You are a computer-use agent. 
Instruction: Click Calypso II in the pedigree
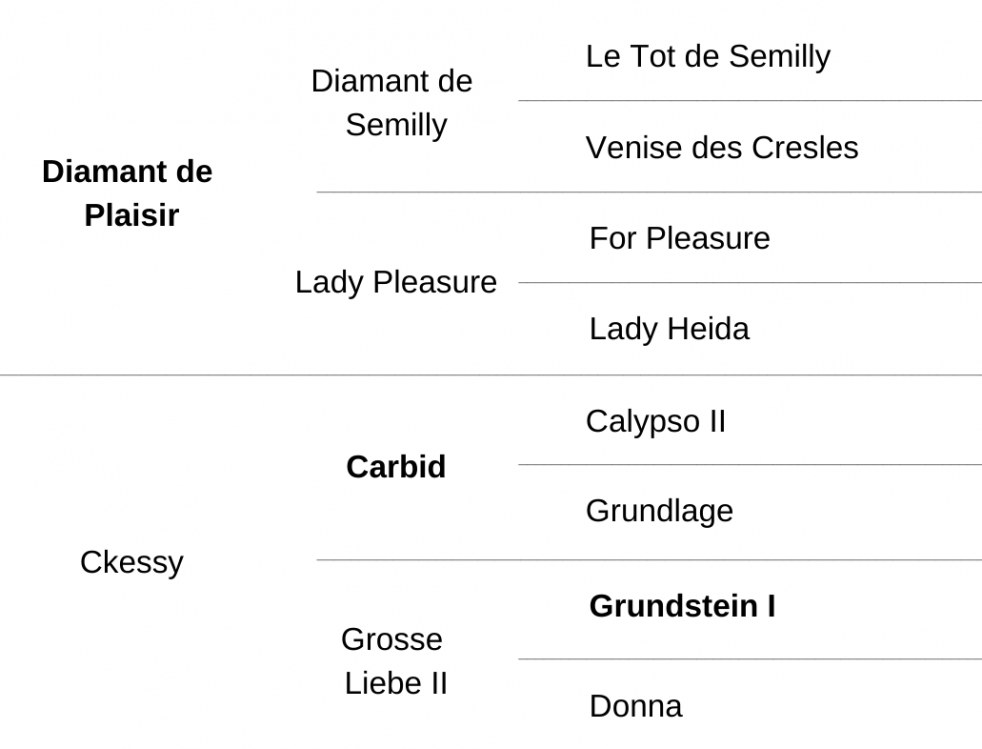point(656,421)
